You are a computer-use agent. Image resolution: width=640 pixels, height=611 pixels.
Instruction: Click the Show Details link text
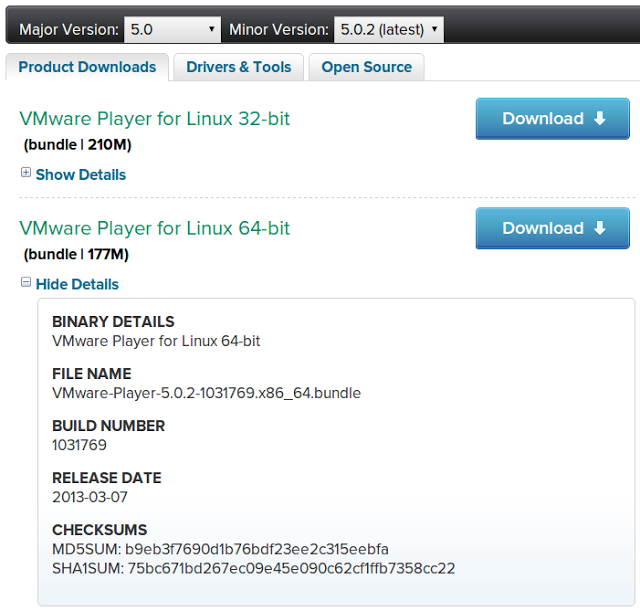[81, 175]
